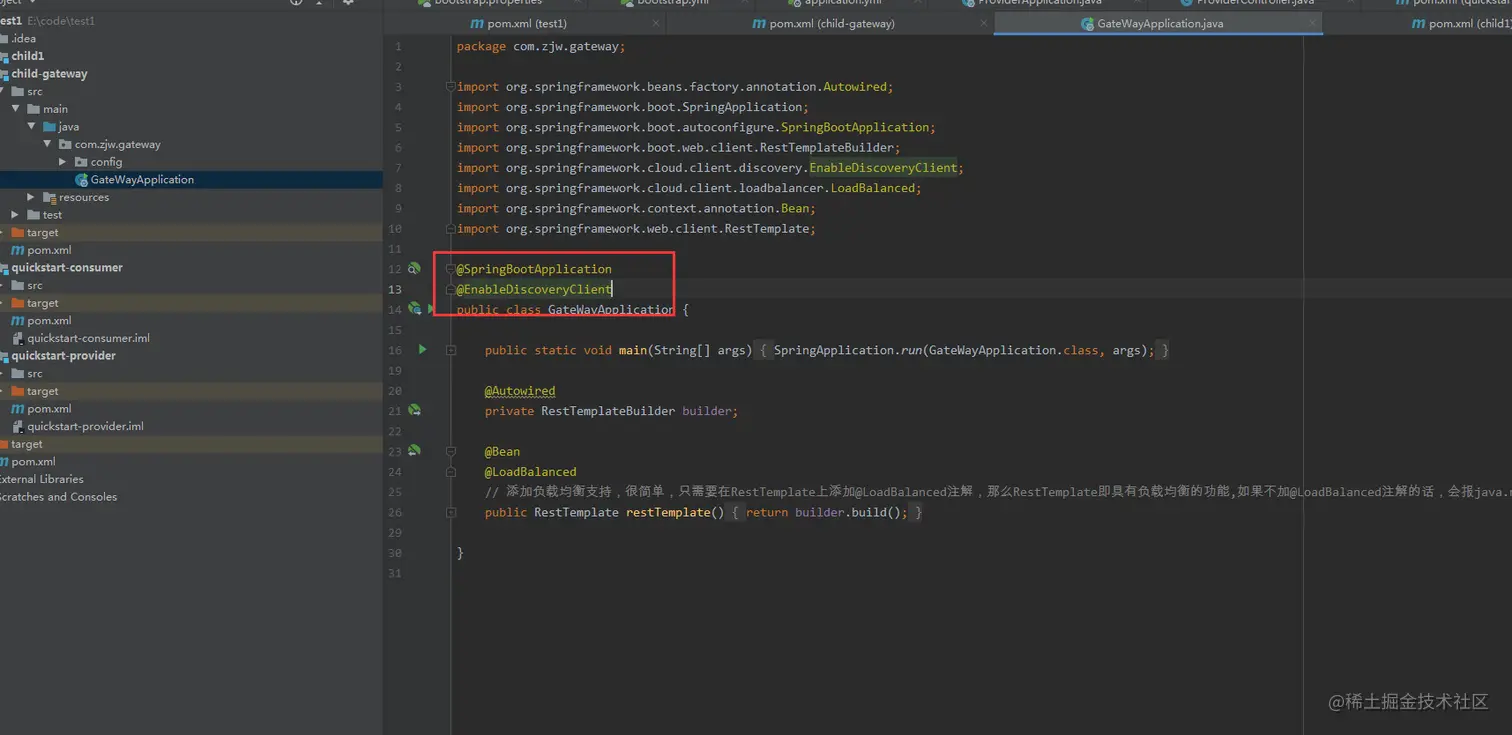Click the 'builder' field on line 21
This screenshot has width=1512, height=735.
pyautogui.click(x=706, y=411)
